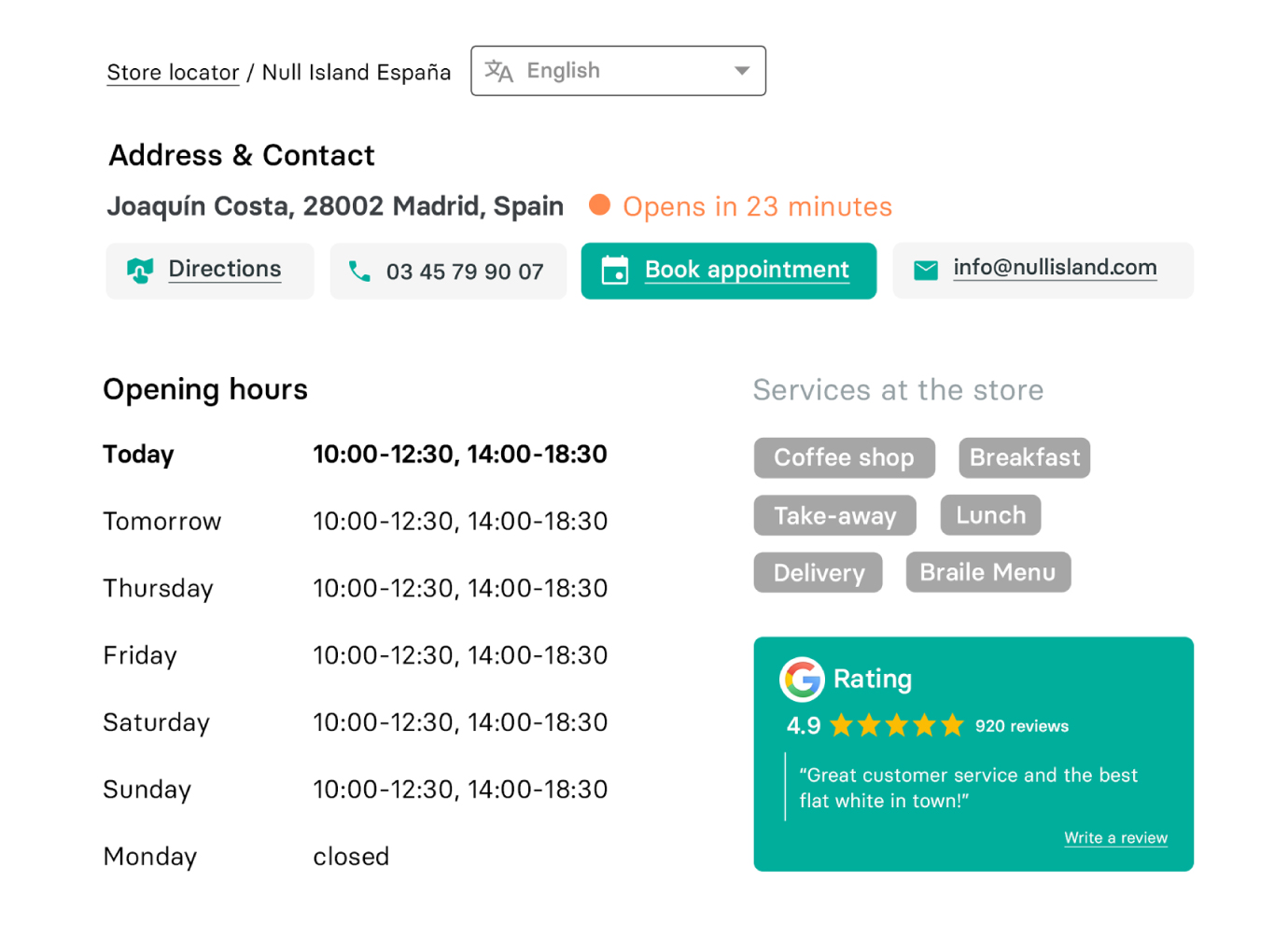Select the Coffee shop service tag
The height and width of the screenshot is (952, 1288).
coord(844,457)
